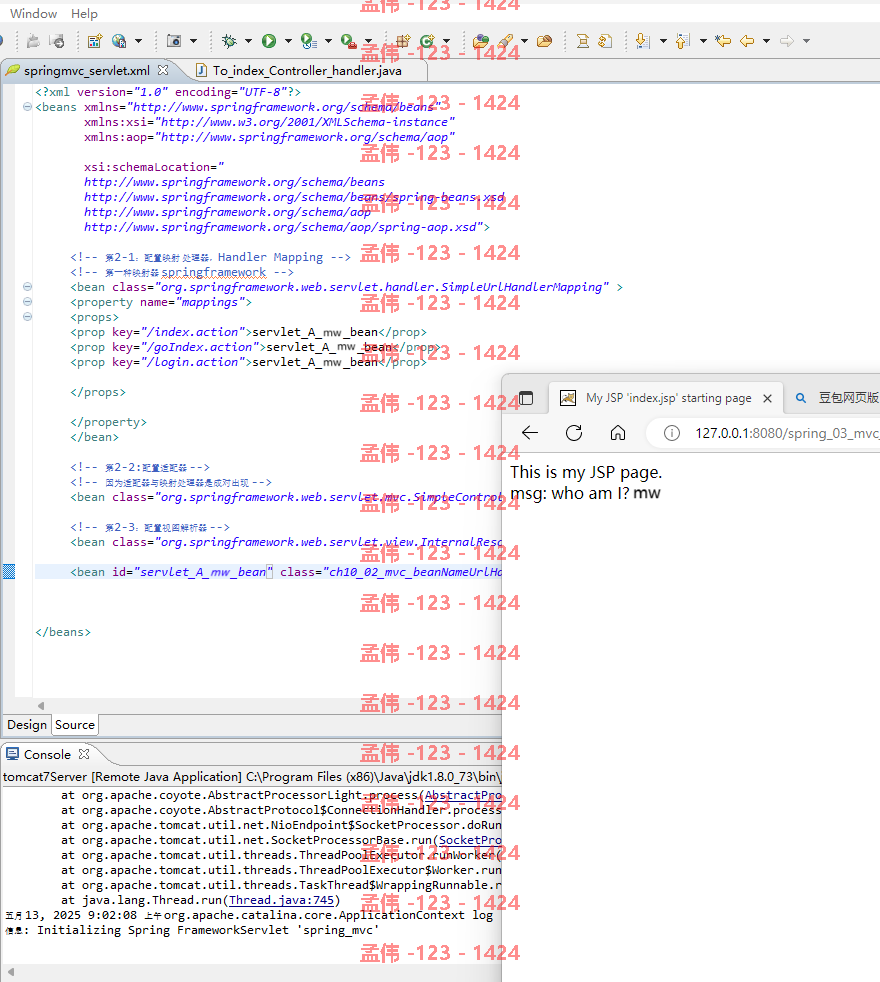Image resolution: width=880 pixels, height=982 pixels.
Task: Click the browser back arrow button
Action: (530, 433)
